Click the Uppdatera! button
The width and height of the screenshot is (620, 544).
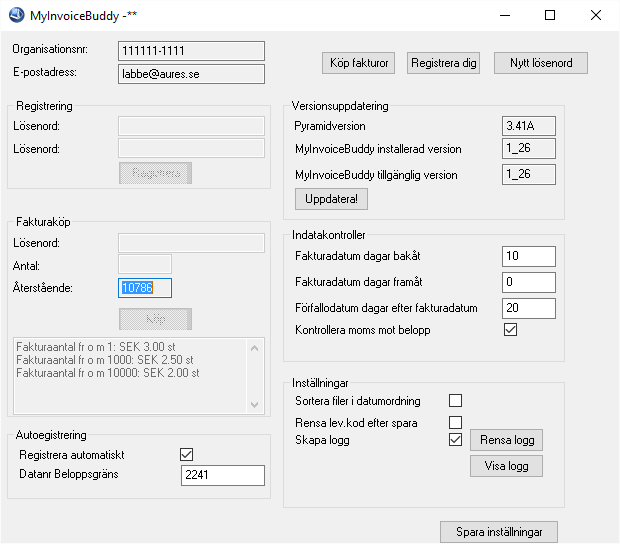[x=331, y=199]
